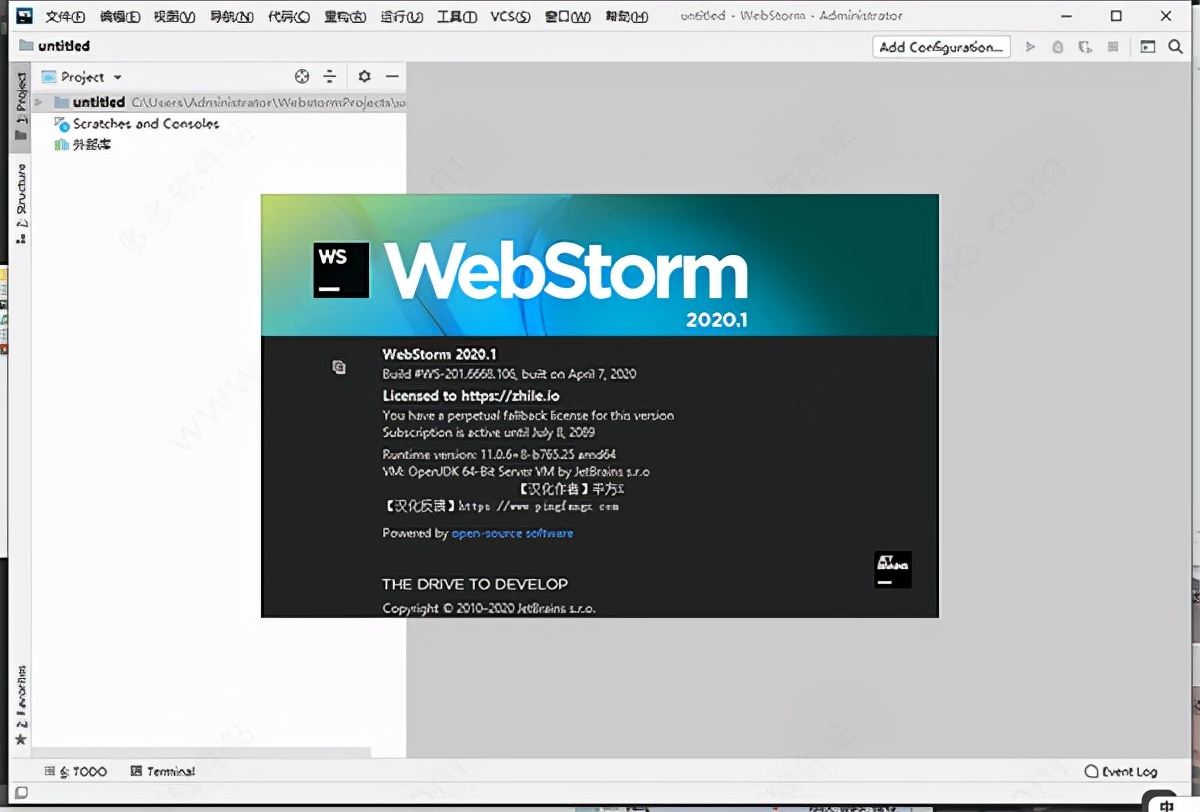Open Search Everywhere magnifier icon
1200x812 pixels.
tap(1176, 47)
